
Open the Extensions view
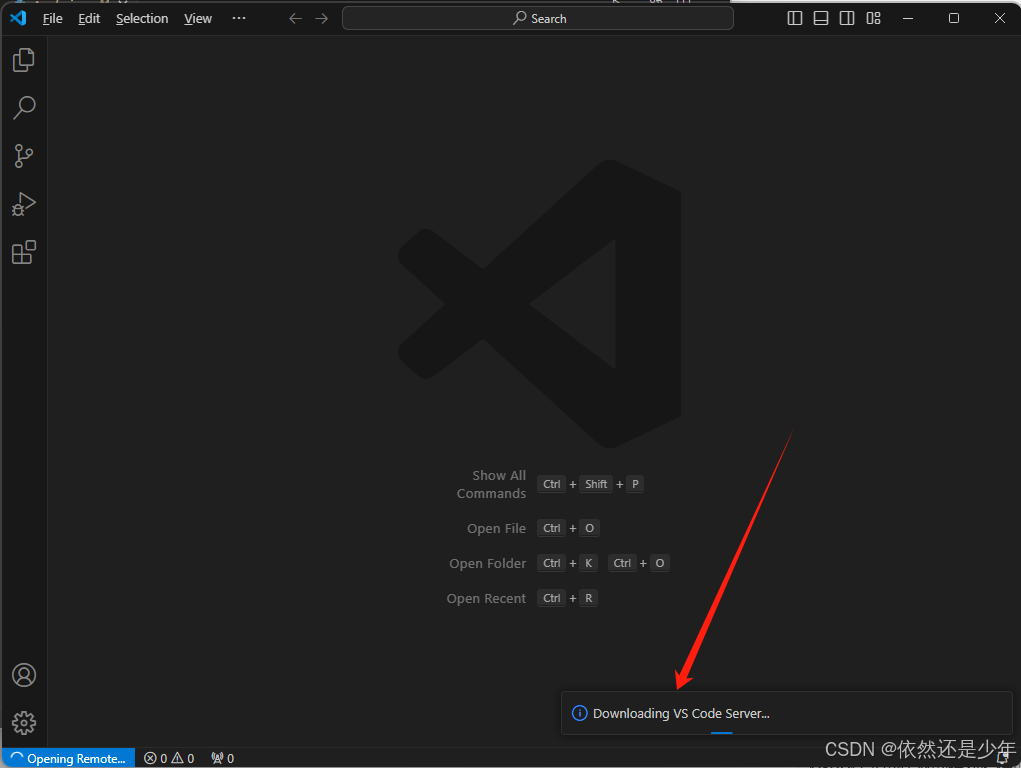click(23, 252)
